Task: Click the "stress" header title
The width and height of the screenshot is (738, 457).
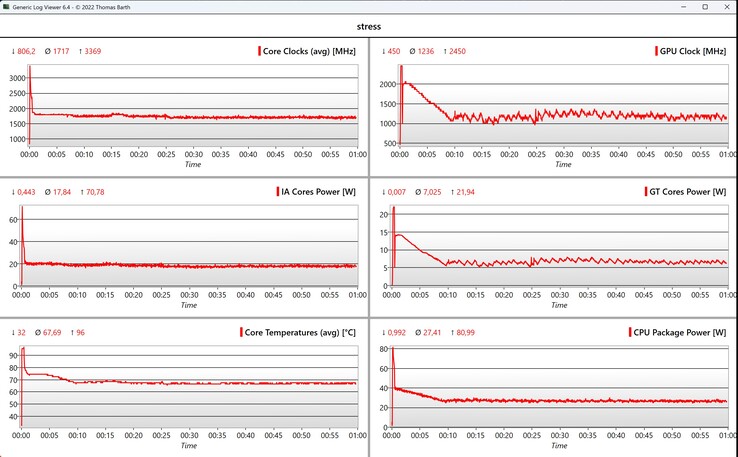Action: (x=368, y=28)
